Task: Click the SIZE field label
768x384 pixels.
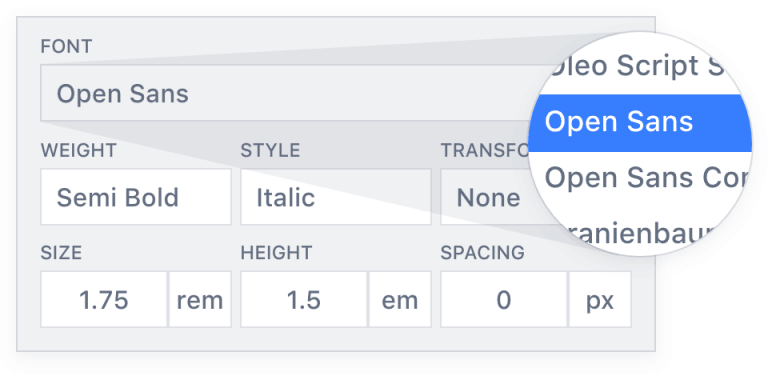Action: [x=61, y=253]
